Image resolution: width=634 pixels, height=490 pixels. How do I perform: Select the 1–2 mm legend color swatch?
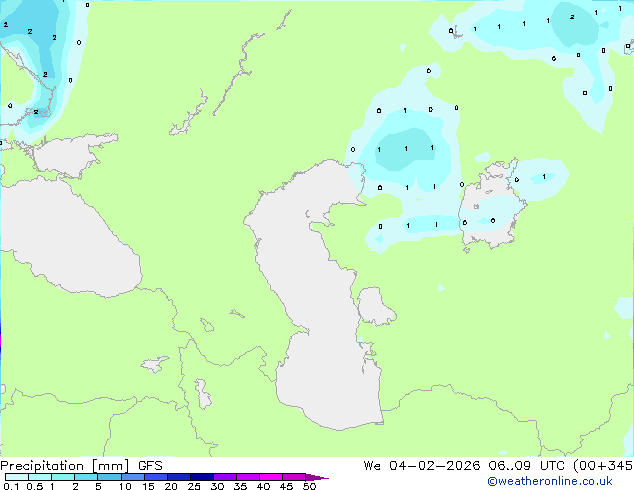coord(63,477)
